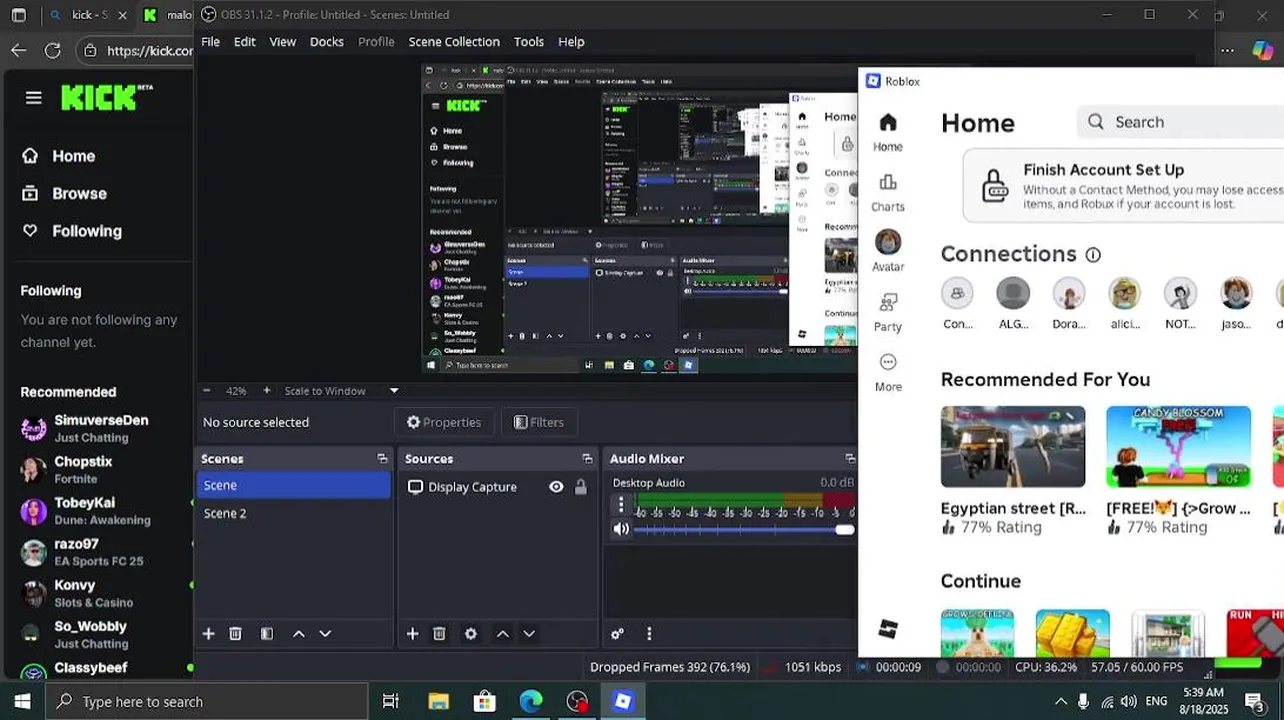Open Roblox Charts sidebar icon

coord(888,192)
